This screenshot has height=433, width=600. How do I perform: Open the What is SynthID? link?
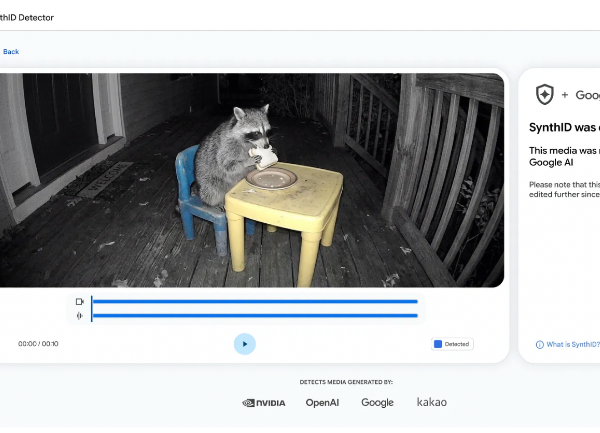click(x=573, y=344)
